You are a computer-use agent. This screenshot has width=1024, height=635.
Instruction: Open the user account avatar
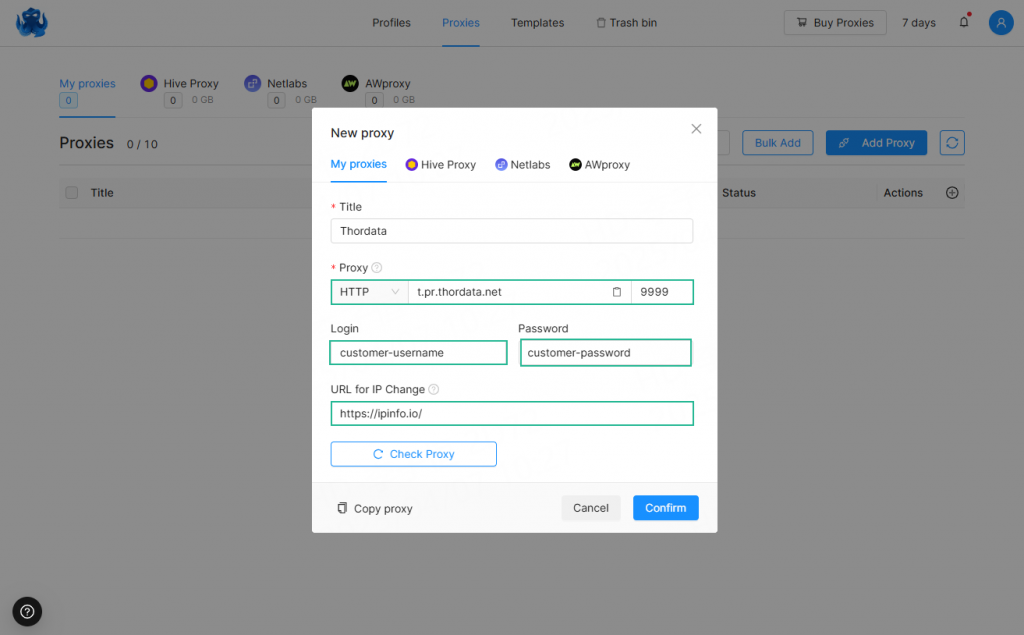point(1000,22)
